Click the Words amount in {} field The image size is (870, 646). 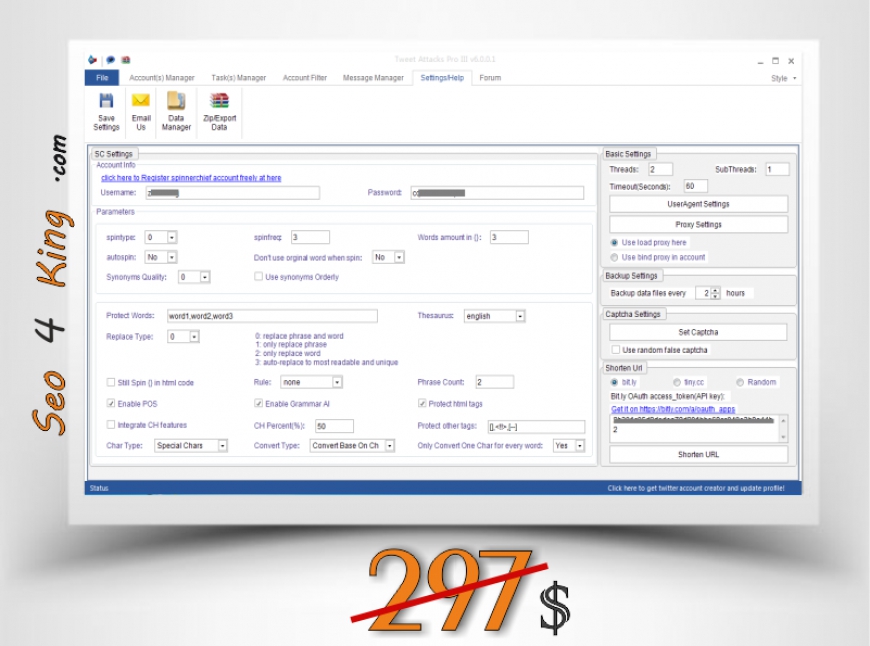tap(509, 237)
